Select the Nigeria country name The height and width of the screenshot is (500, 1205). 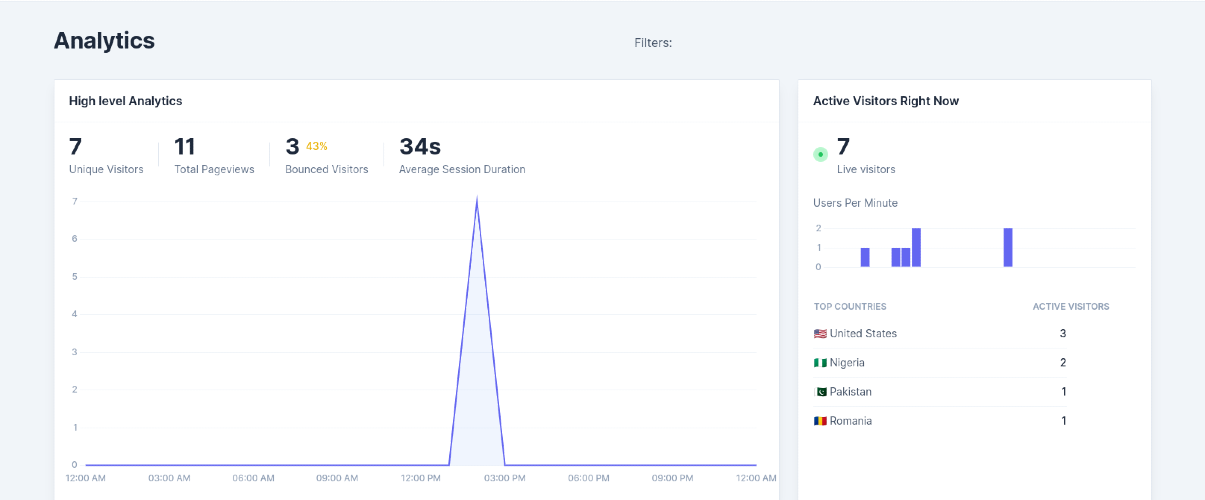847,362
